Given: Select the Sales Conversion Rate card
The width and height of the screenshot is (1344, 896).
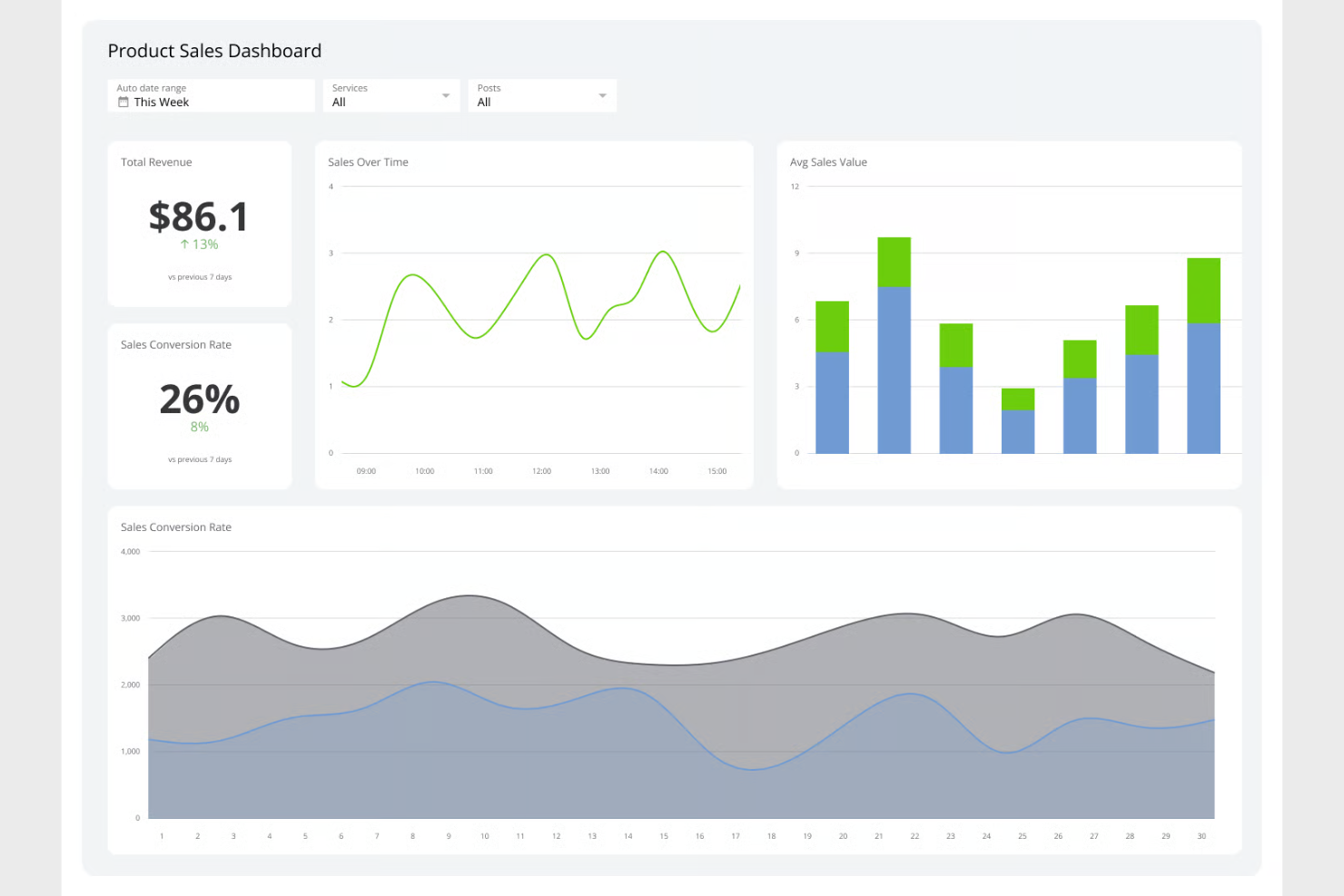Looking at the screenshot, I should 199,405.
